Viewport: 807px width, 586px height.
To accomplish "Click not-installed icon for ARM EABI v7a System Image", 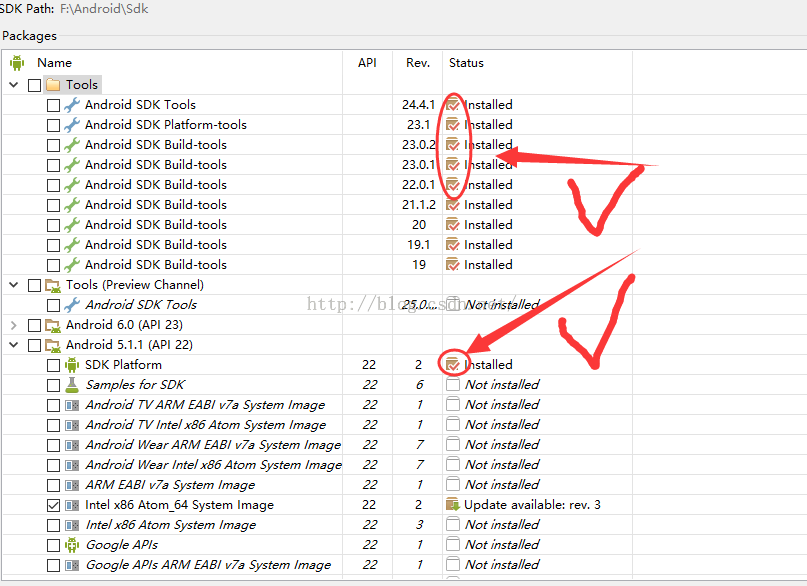I will (453, 484).
